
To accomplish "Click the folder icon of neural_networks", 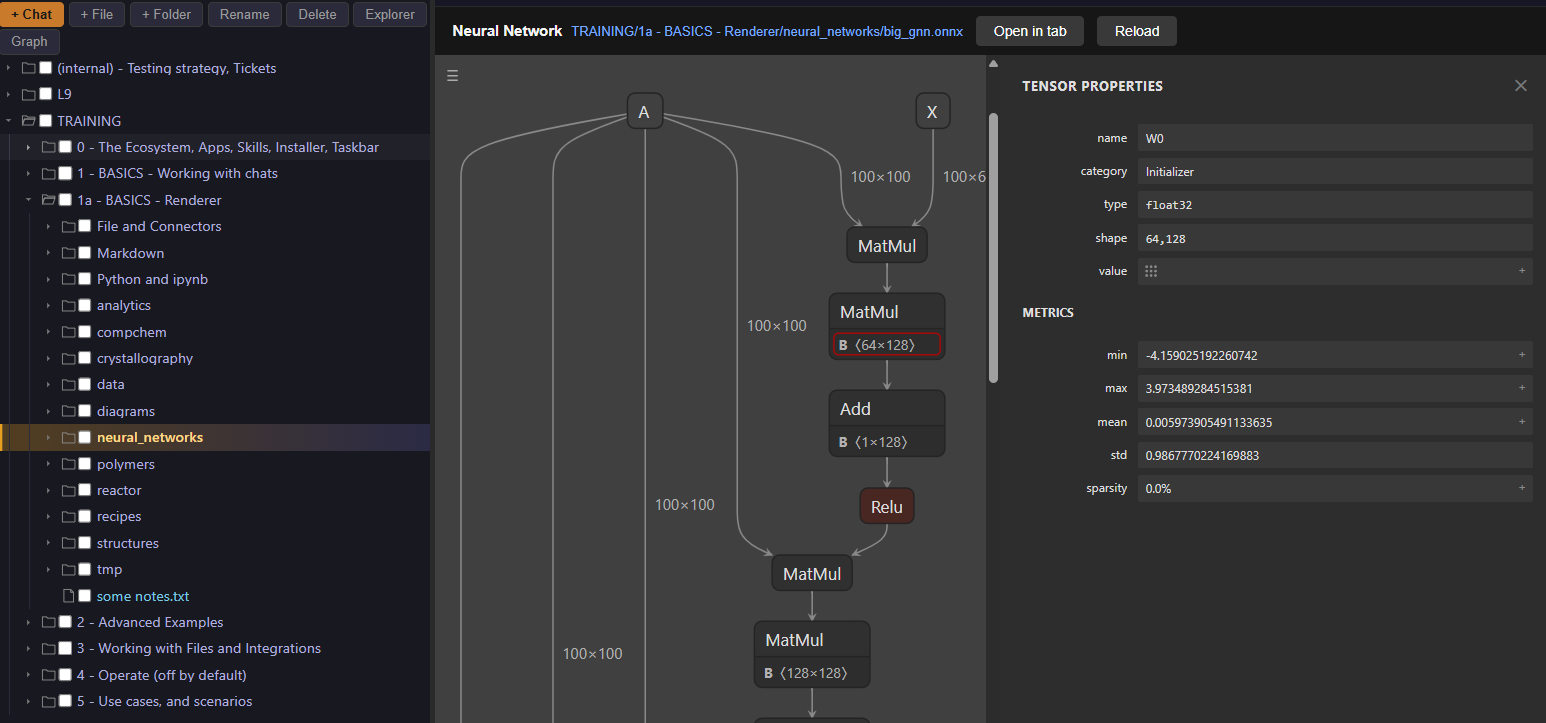I will click(68, 438).
